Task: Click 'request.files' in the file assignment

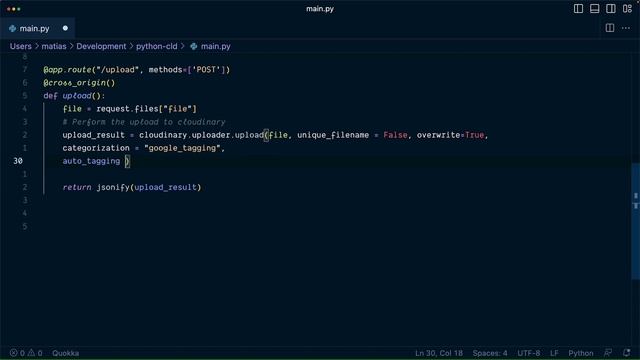Action: pos(127,109)
